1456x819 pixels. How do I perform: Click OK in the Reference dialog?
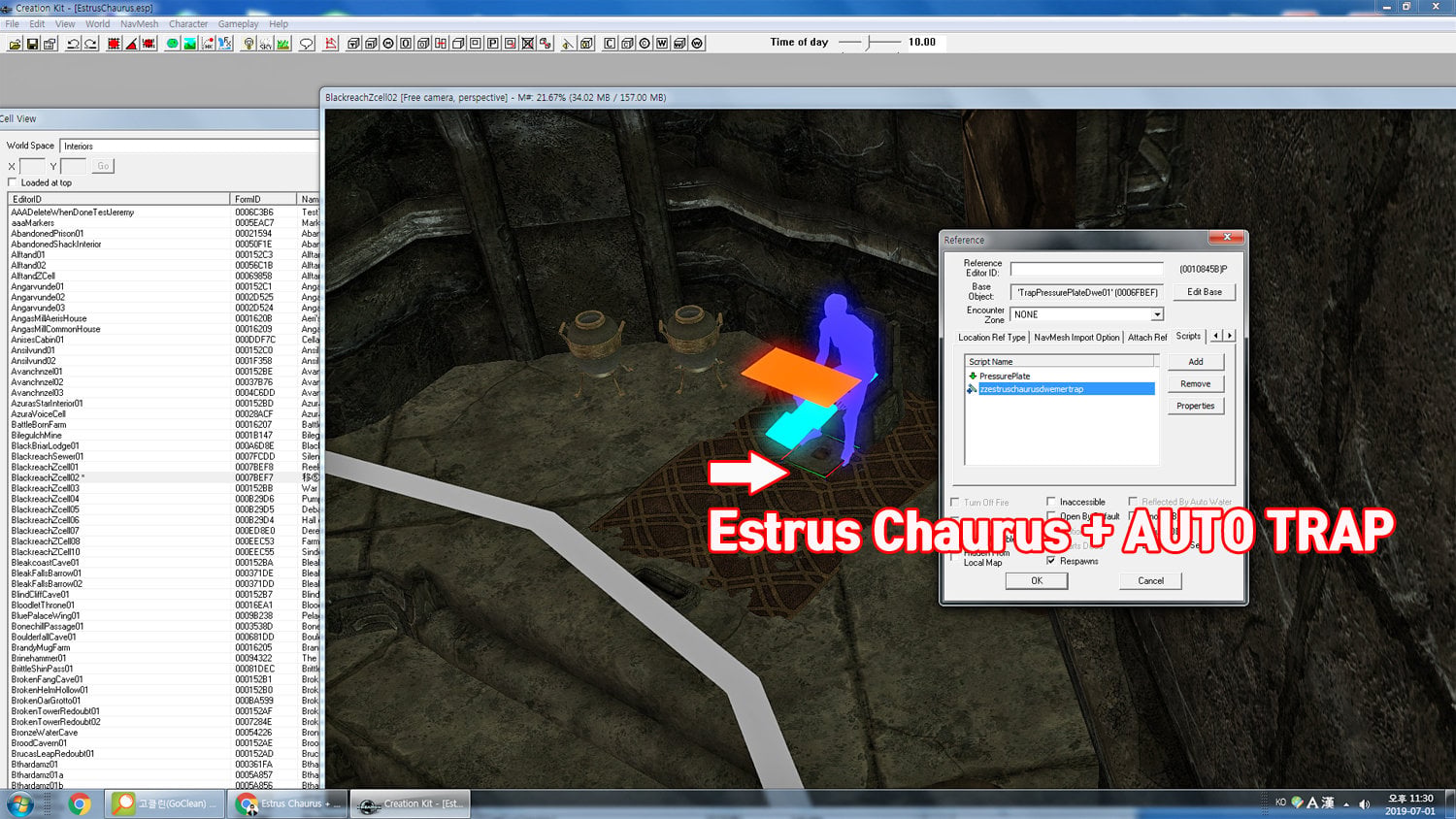point(1036,581)
